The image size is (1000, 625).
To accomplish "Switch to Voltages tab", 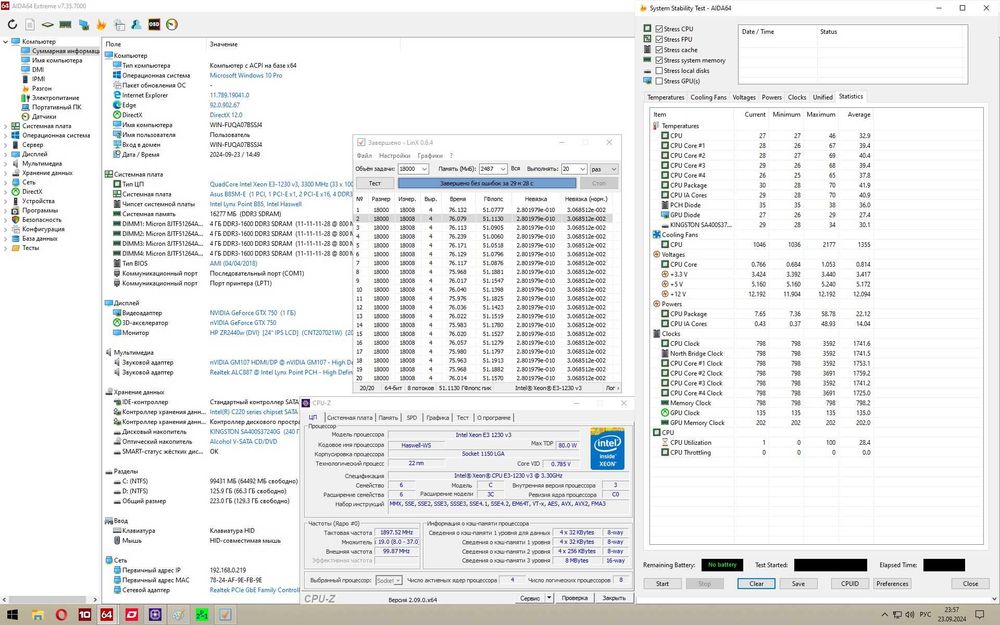I will click(x=744, y=98).
